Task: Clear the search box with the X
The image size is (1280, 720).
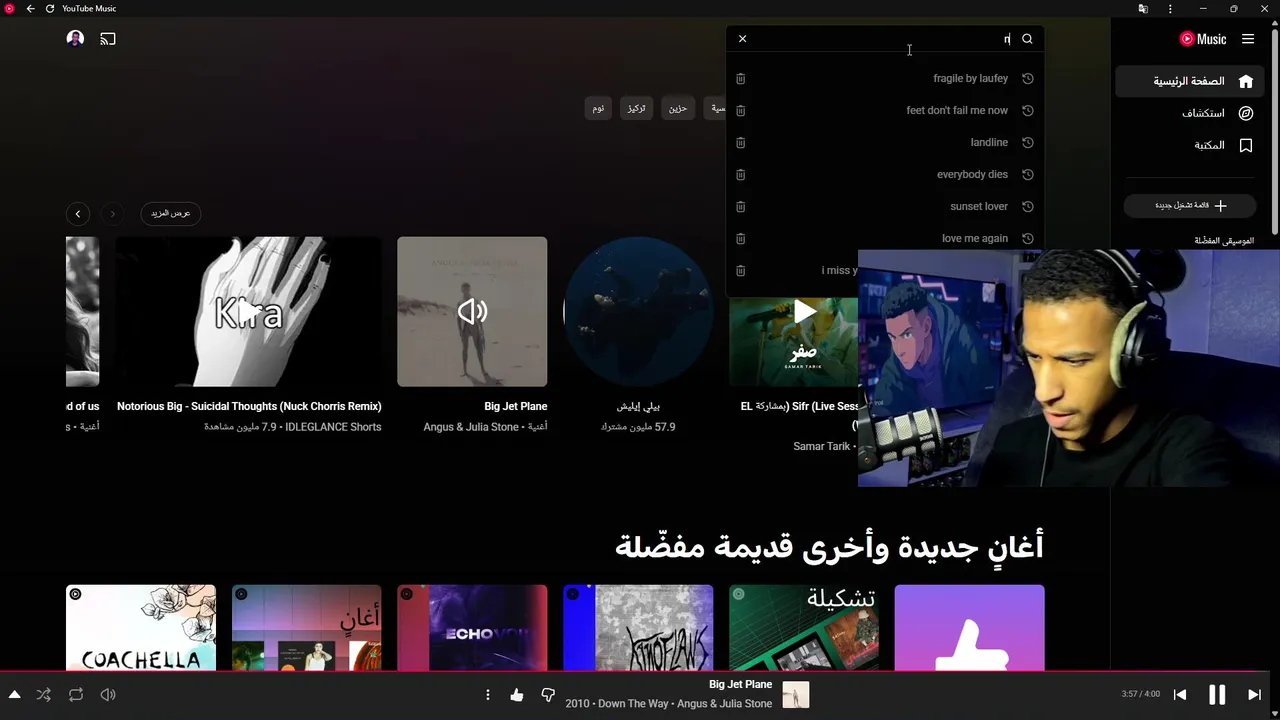Action: coord(742,39)
